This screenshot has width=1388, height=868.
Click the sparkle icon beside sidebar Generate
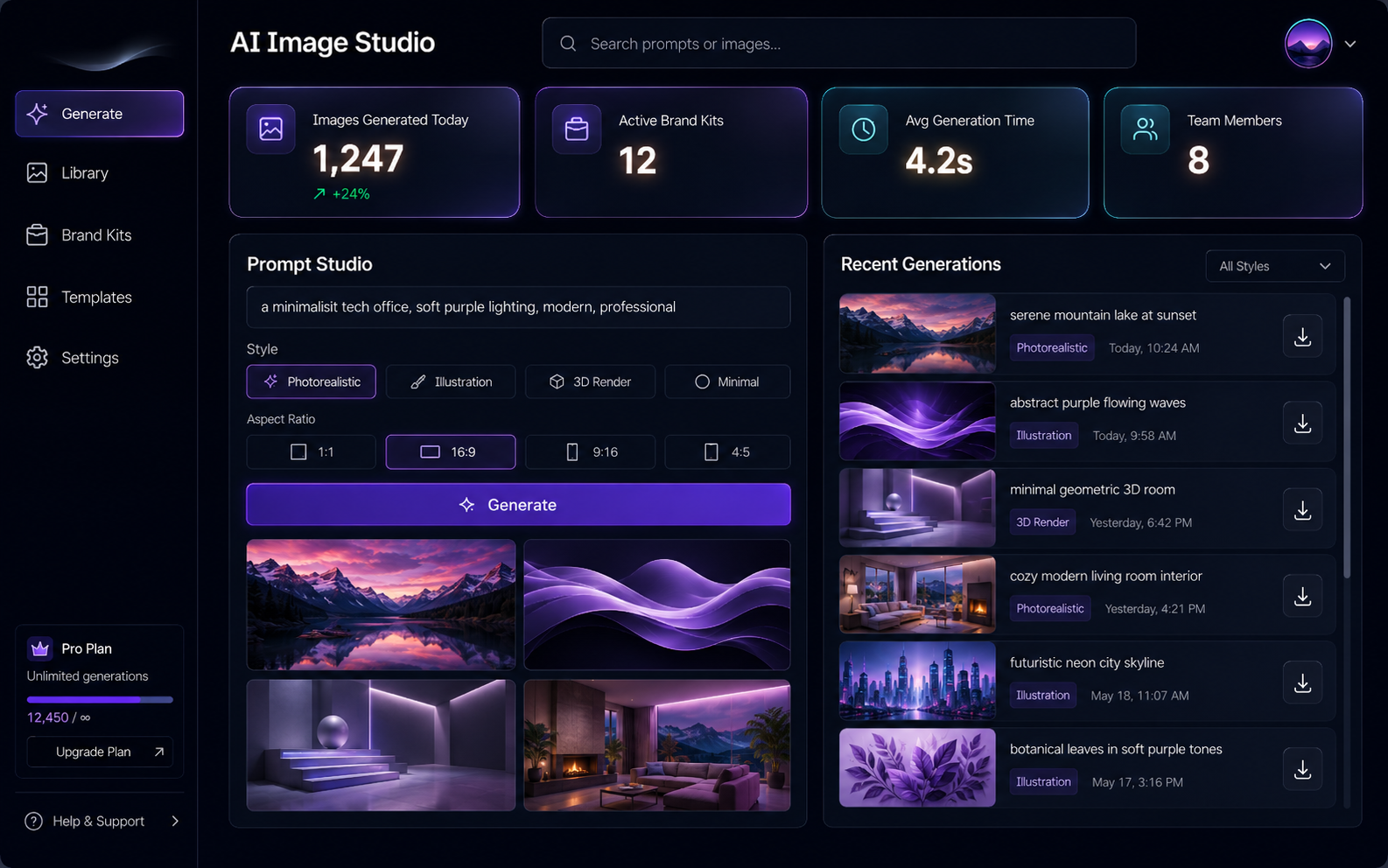(x=37, y=114)
